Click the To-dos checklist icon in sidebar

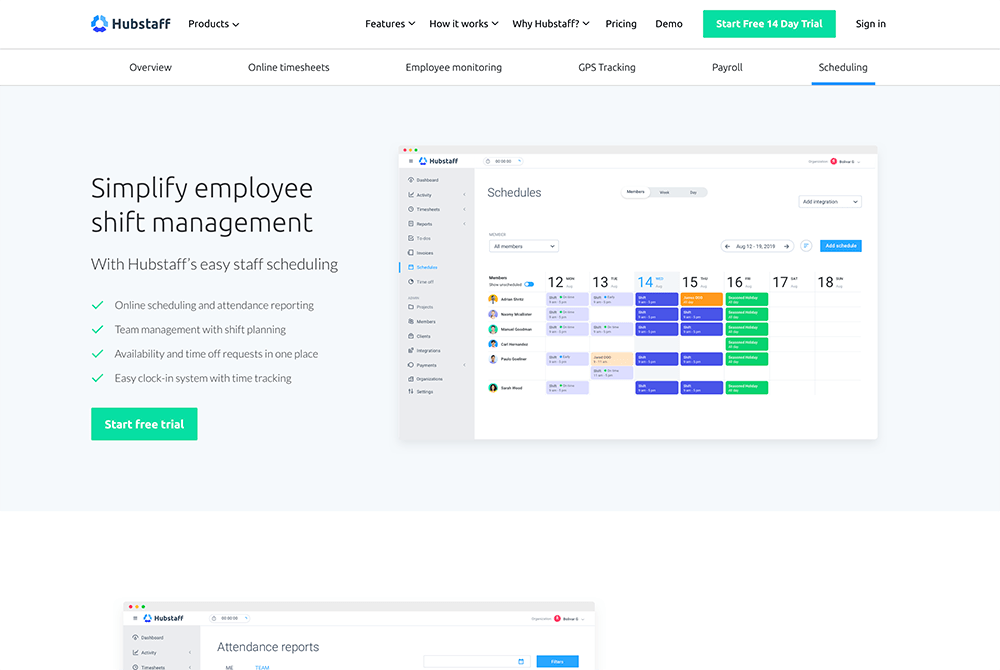[411, 238]
